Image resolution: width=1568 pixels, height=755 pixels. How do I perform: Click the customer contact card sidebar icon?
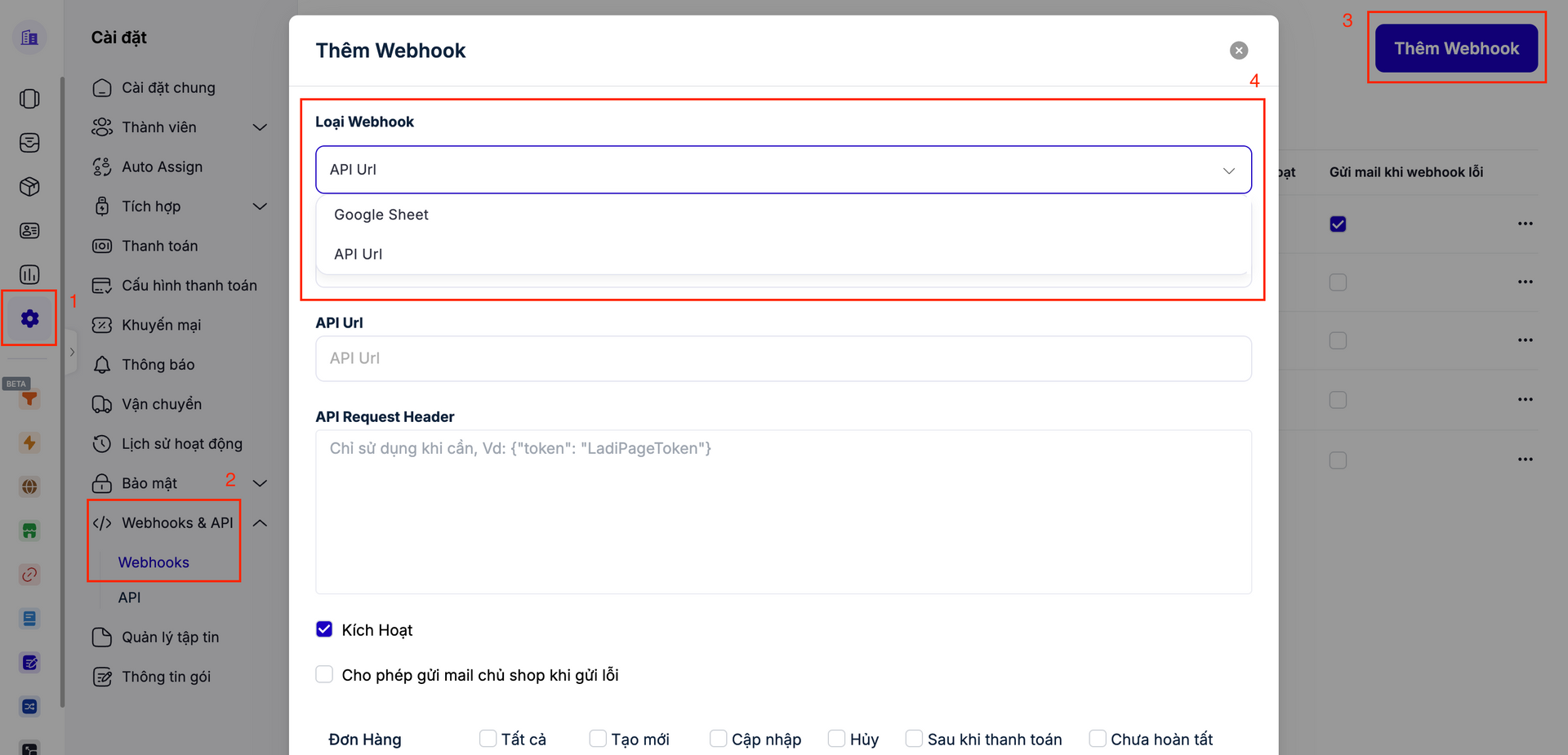click(29, 231)
